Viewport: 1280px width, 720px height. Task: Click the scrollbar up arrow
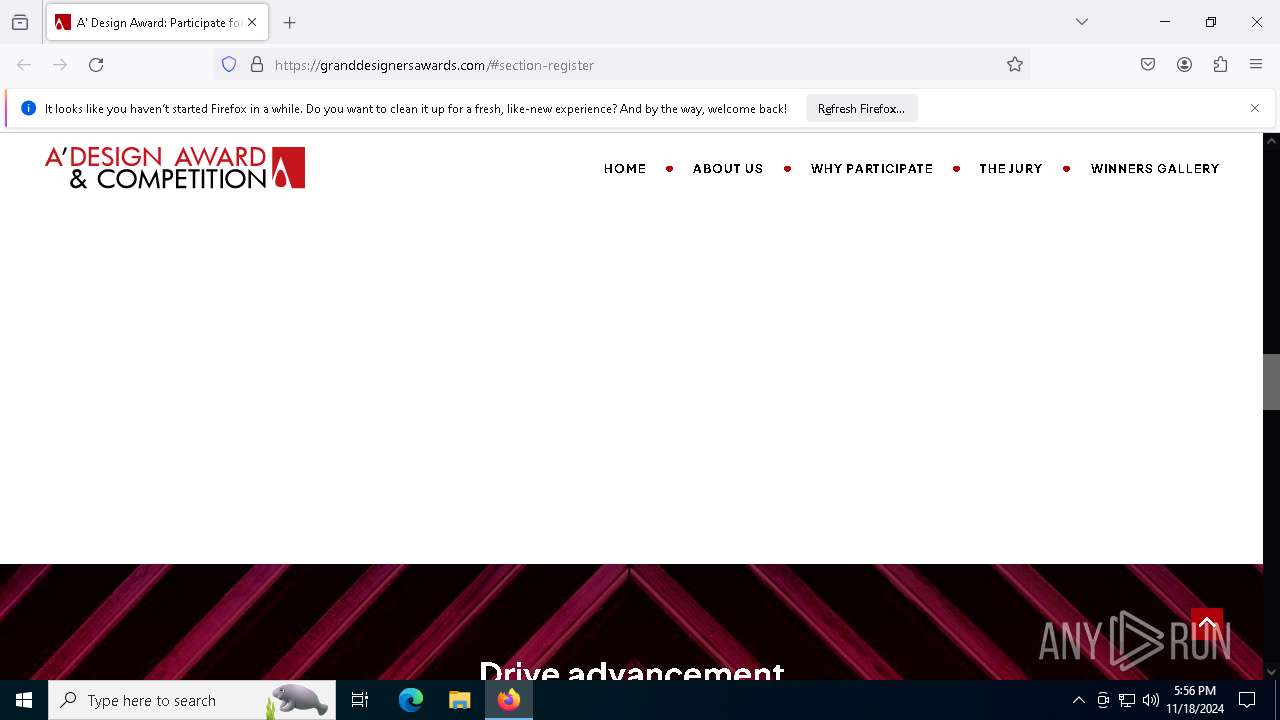coord(1271,141)
